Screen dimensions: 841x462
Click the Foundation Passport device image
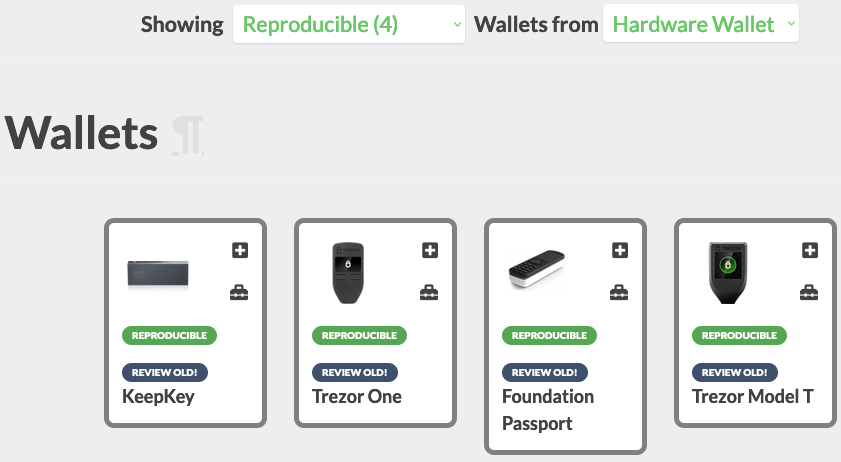537,269
